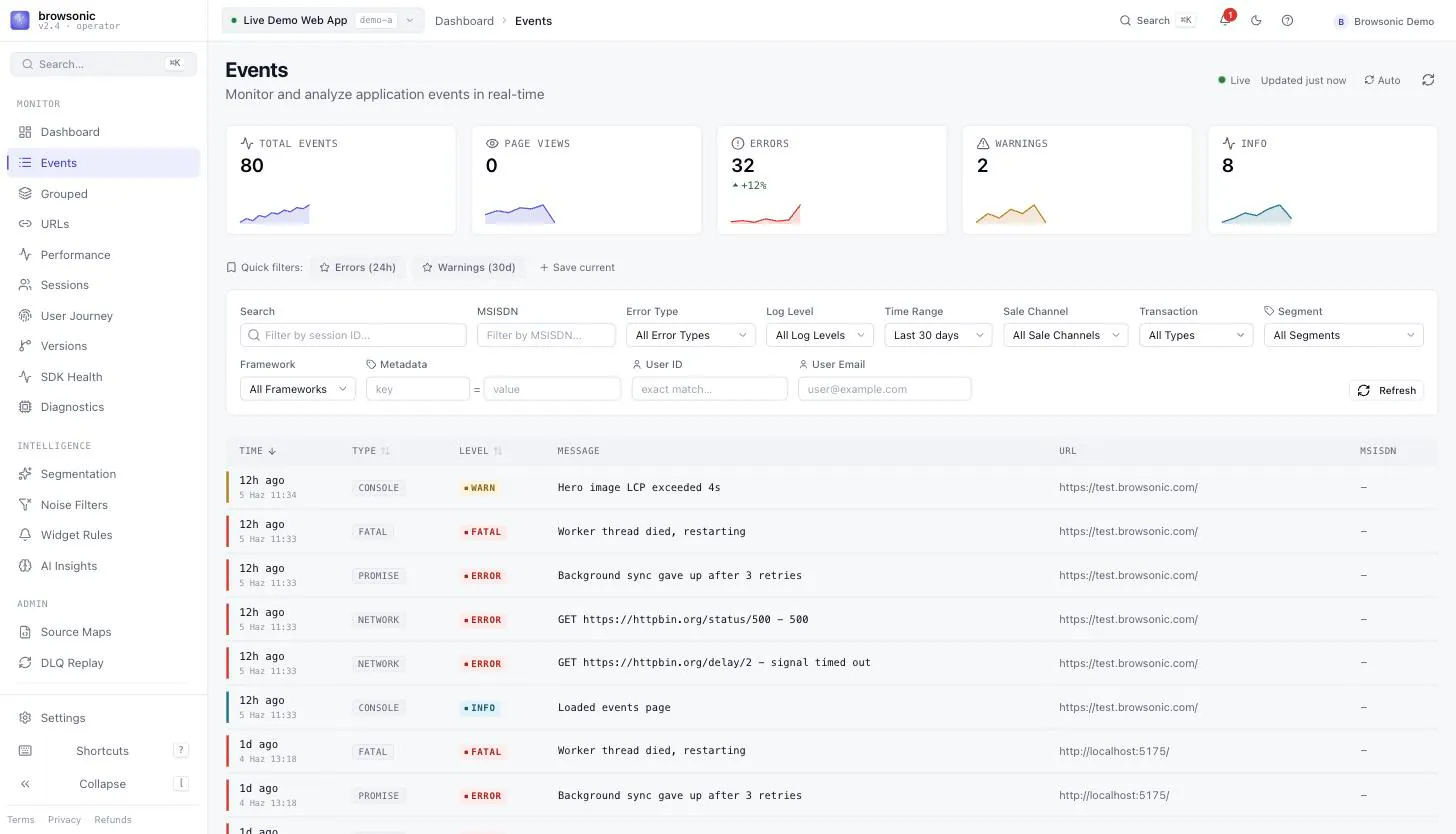This screenshot has width=1456, height=834.
Task: Open the Time Range dropdown
Action: (x=938, y=335)
